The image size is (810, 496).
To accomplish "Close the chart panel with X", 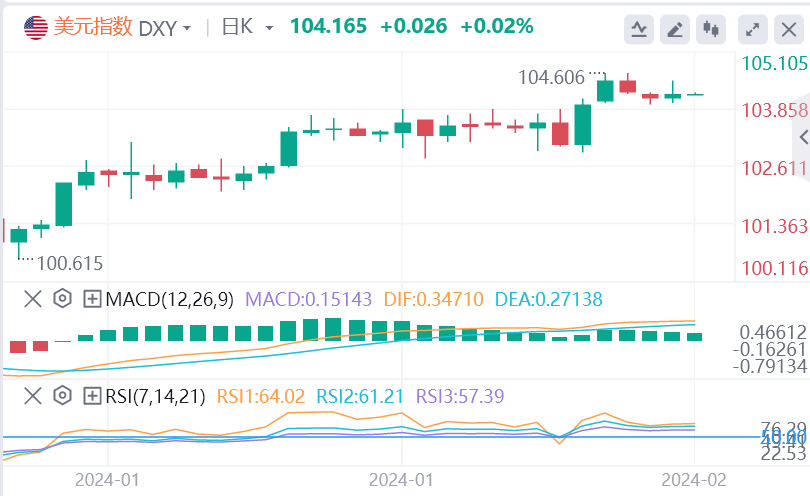I will [789, 29].
